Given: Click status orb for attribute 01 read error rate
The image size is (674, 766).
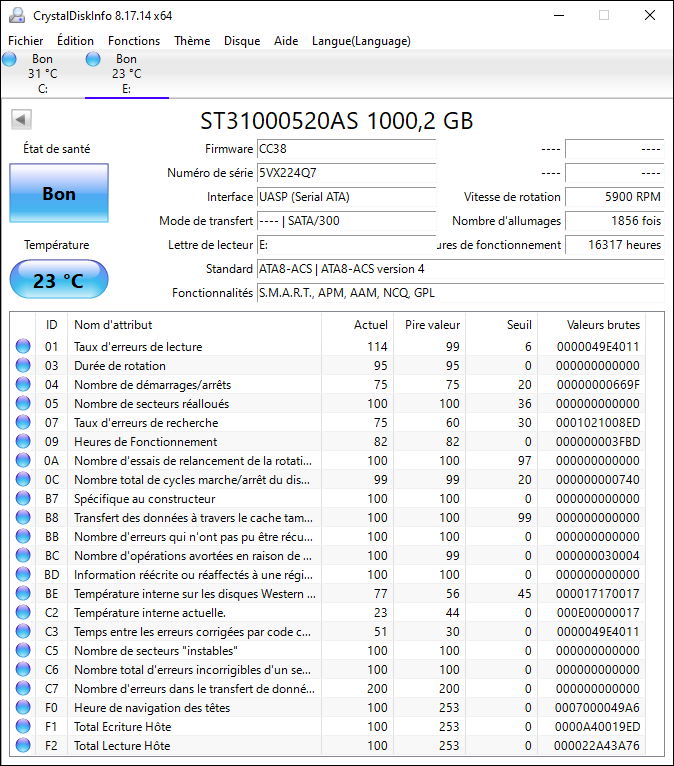Looking at the screenshot, I should [22, 347].
